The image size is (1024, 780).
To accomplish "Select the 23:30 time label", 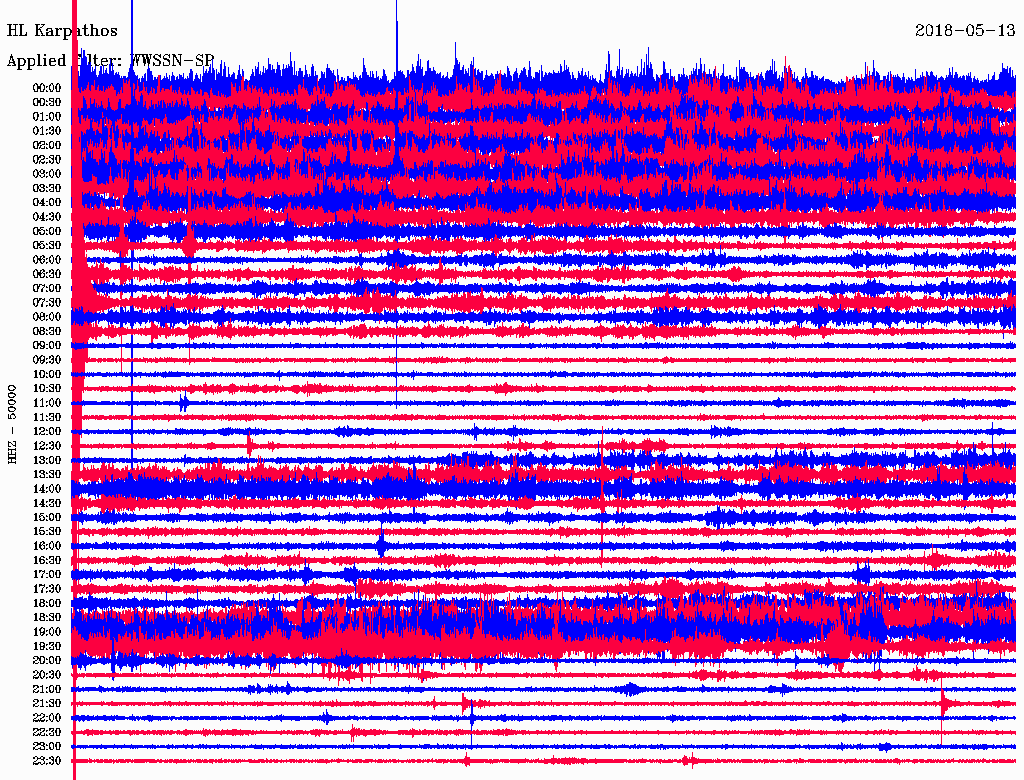I will [x=46, y=761].
